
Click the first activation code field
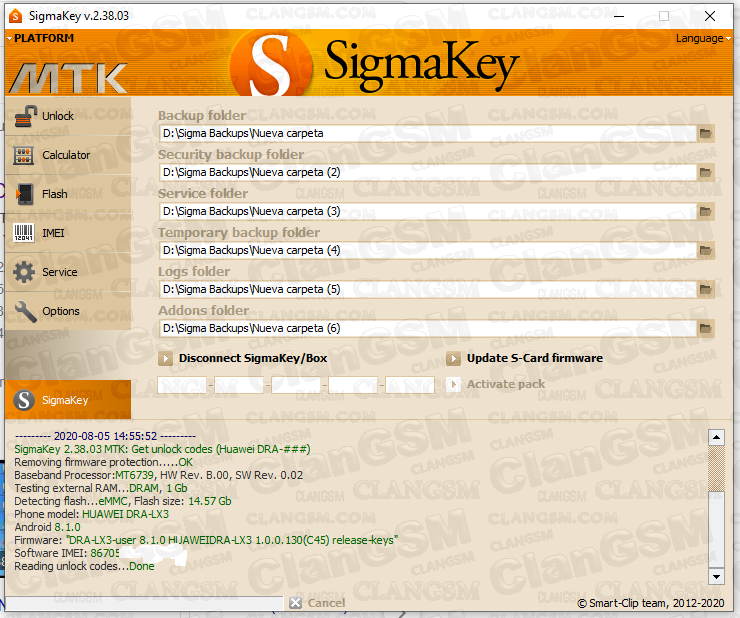(x=182, y=385)
